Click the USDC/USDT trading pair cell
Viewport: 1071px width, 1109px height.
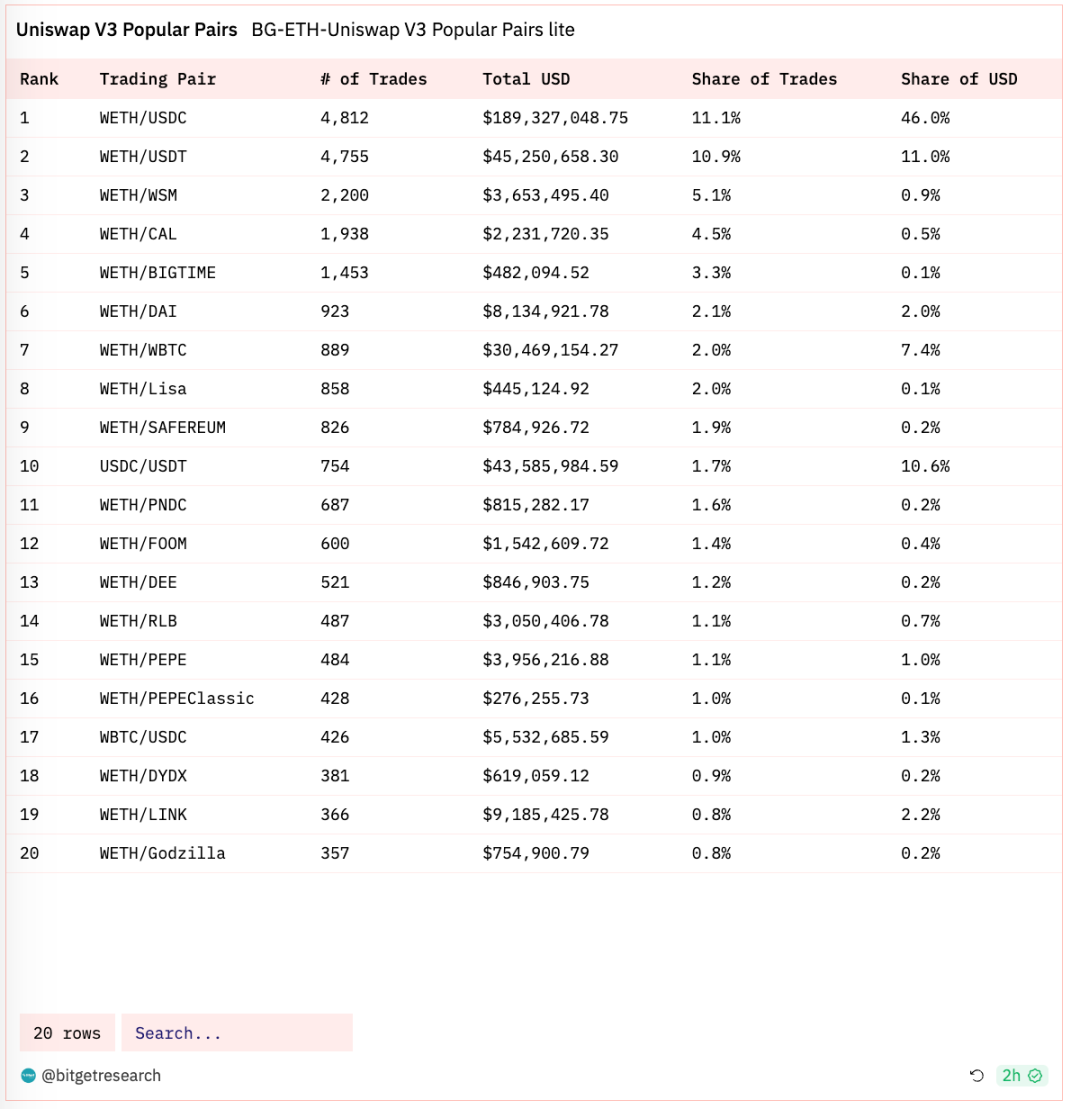tap(143, 466)
